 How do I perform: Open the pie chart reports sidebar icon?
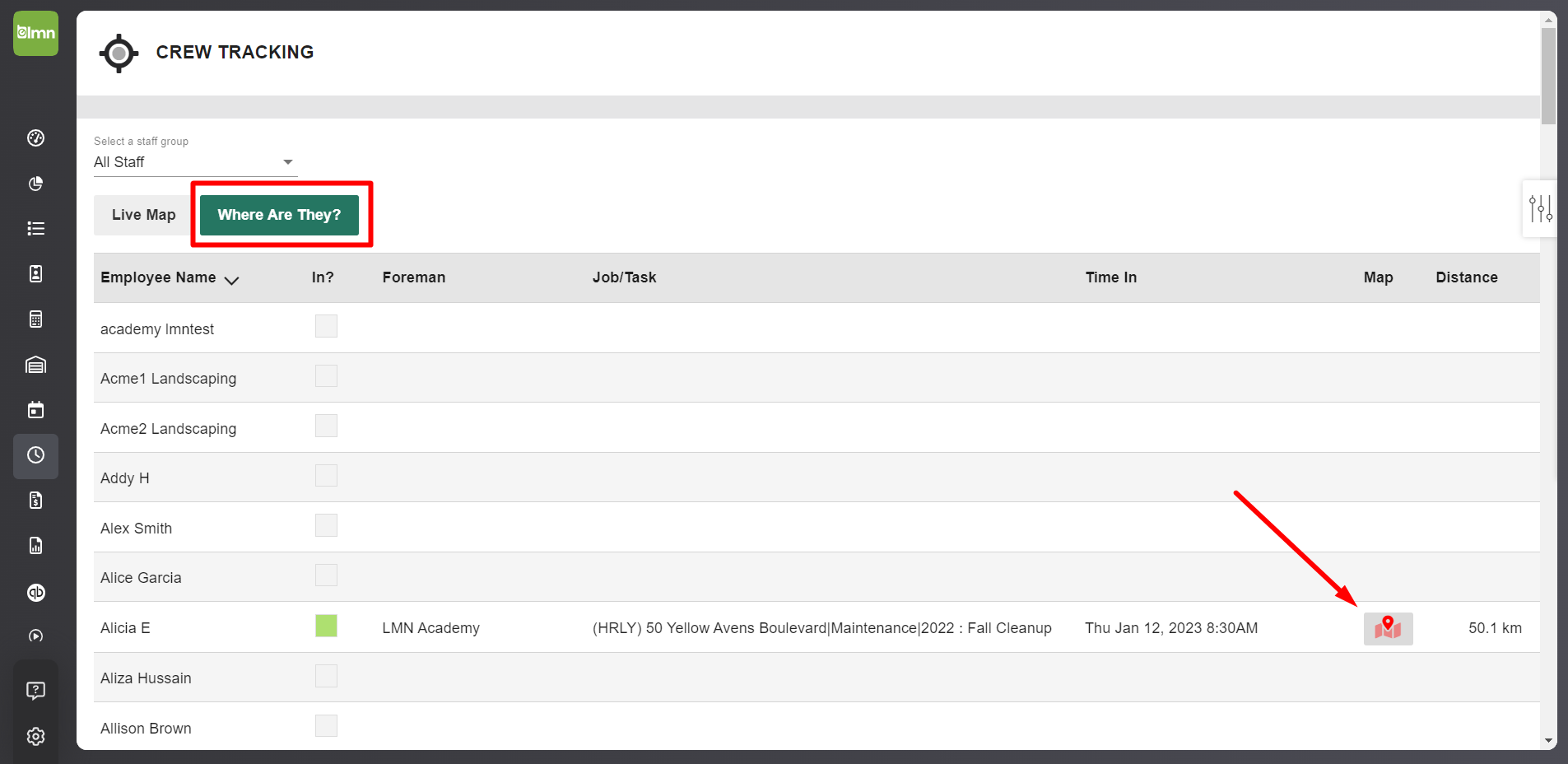tap(35, 184)
